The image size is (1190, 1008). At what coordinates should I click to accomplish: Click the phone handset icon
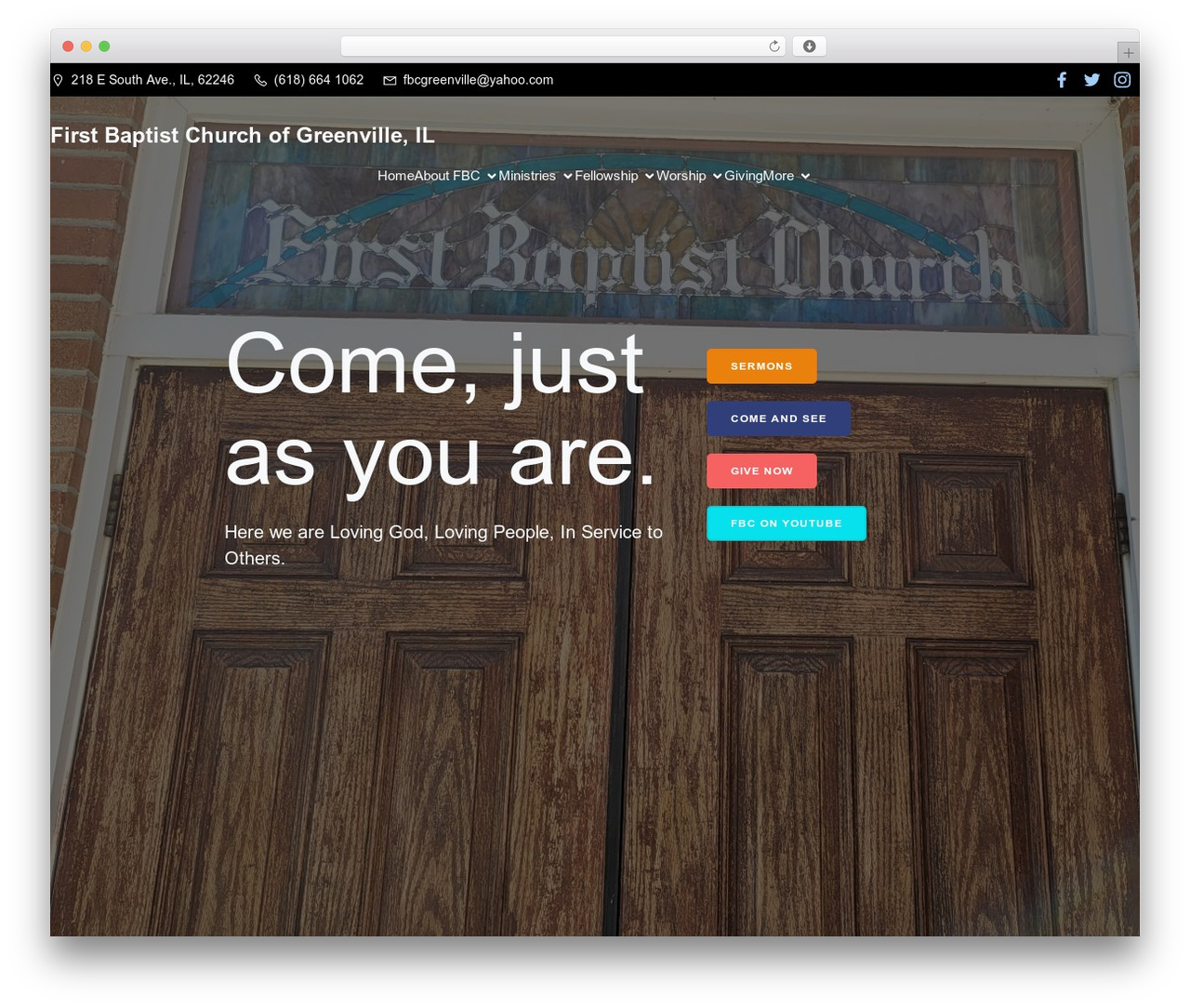(x=260, y=80)
